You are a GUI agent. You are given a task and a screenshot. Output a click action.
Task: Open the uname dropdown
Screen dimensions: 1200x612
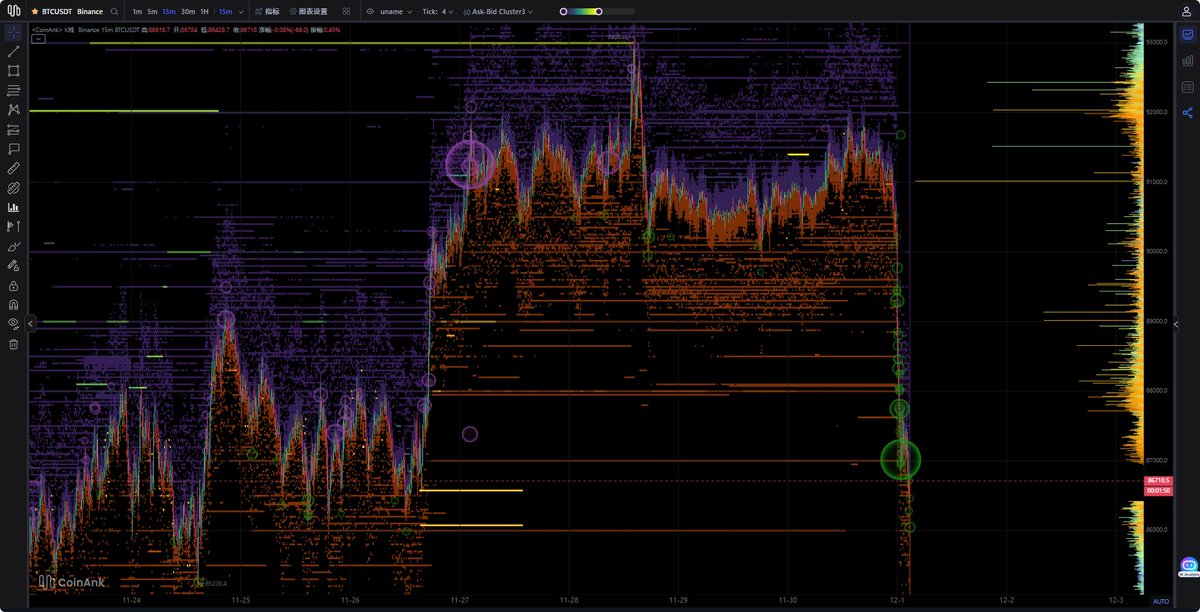pos(395,11)
